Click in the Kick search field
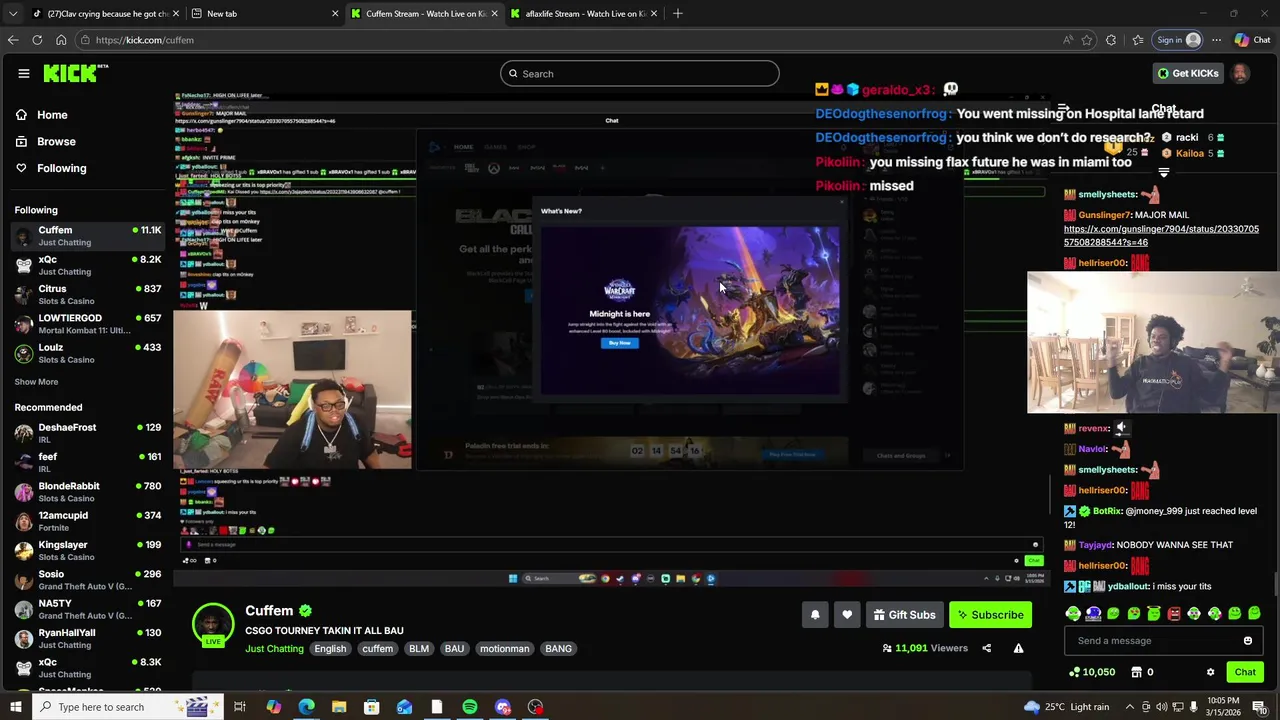Screen dimensions: 1280x720 tap(640, 73)
